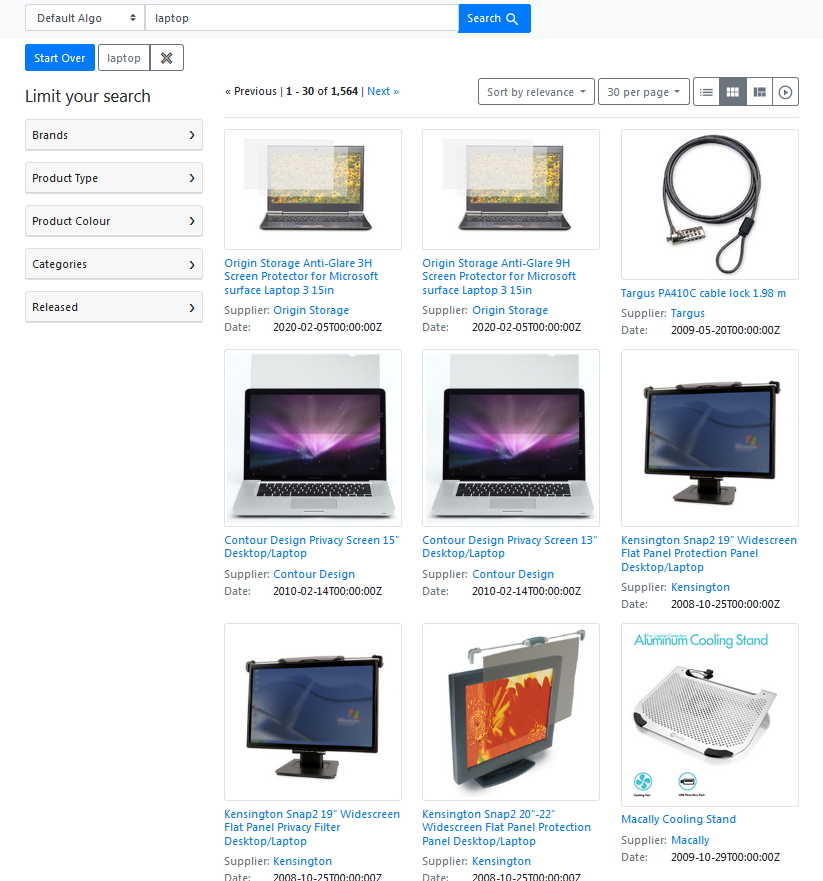Expand the Categories filter panel
Screen dimensions: 823x881
point(113,264)
